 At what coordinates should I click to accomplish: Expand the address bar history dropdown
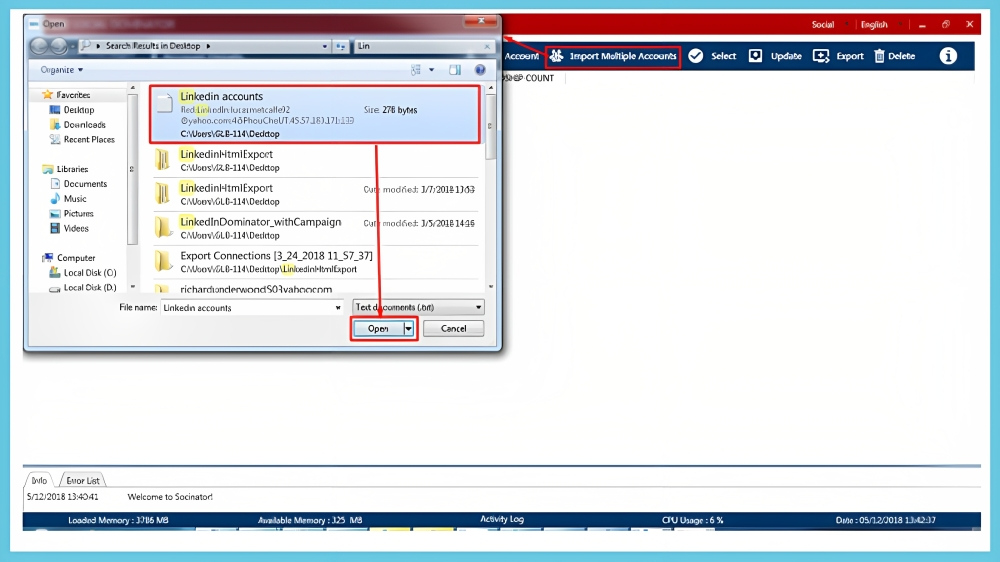(325, 46)
